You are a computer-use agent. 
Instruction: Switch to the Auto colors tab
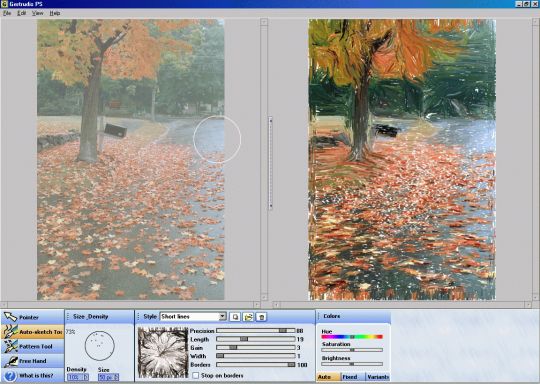pos(328,377)
